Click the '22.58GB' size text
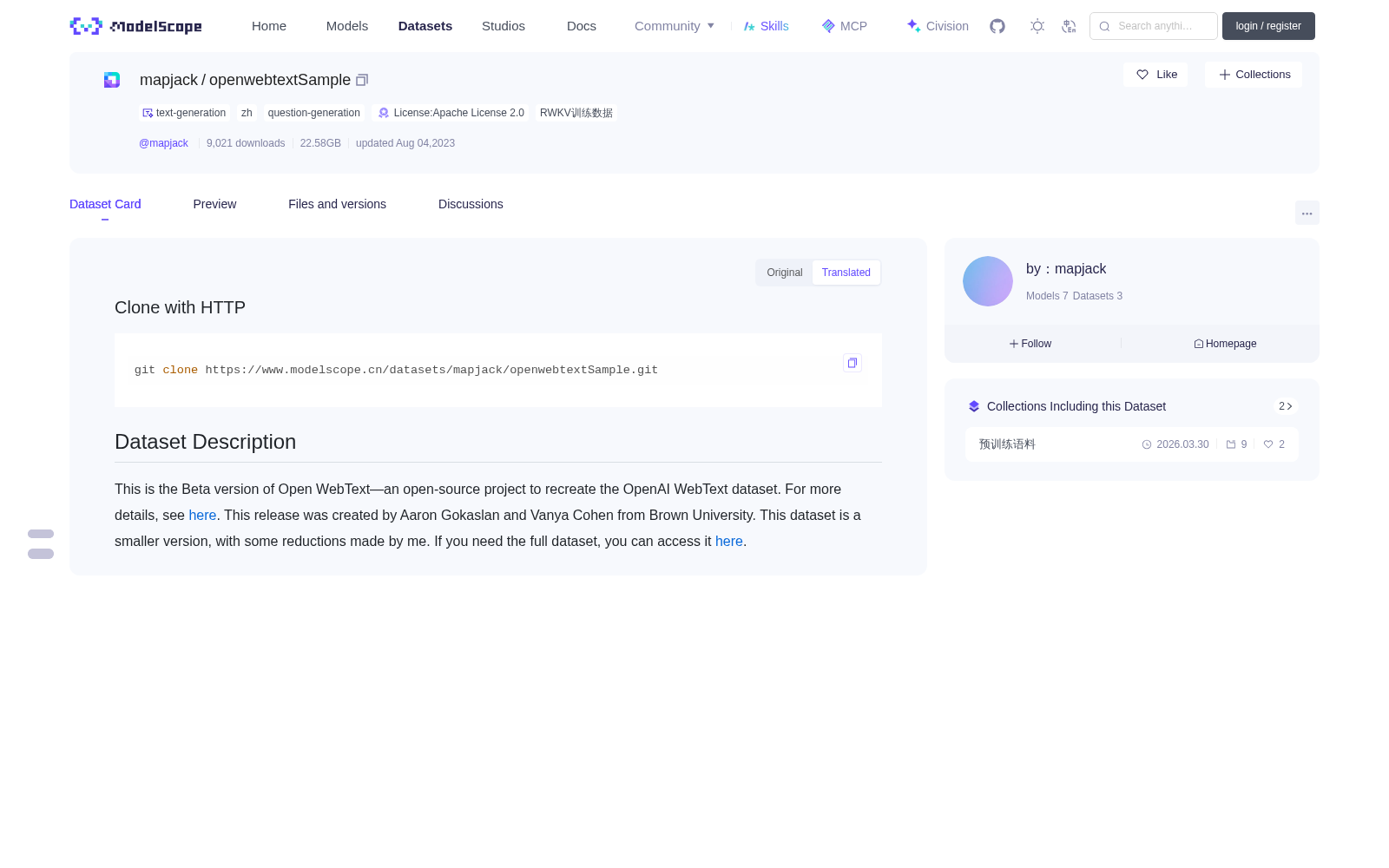 (320, 143)
